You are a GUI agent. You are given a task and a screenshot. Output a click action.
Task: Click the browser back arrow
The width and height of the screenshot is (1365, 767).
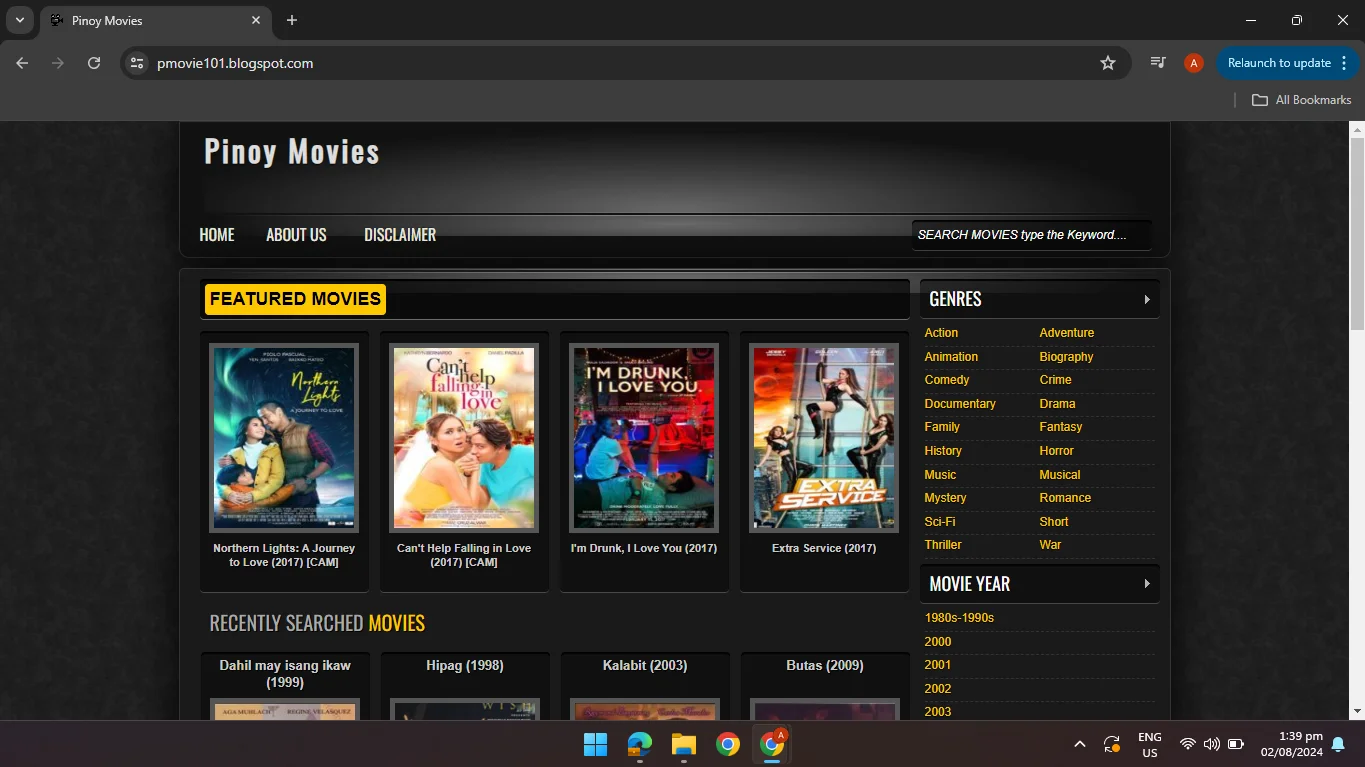tap(22, 63)
